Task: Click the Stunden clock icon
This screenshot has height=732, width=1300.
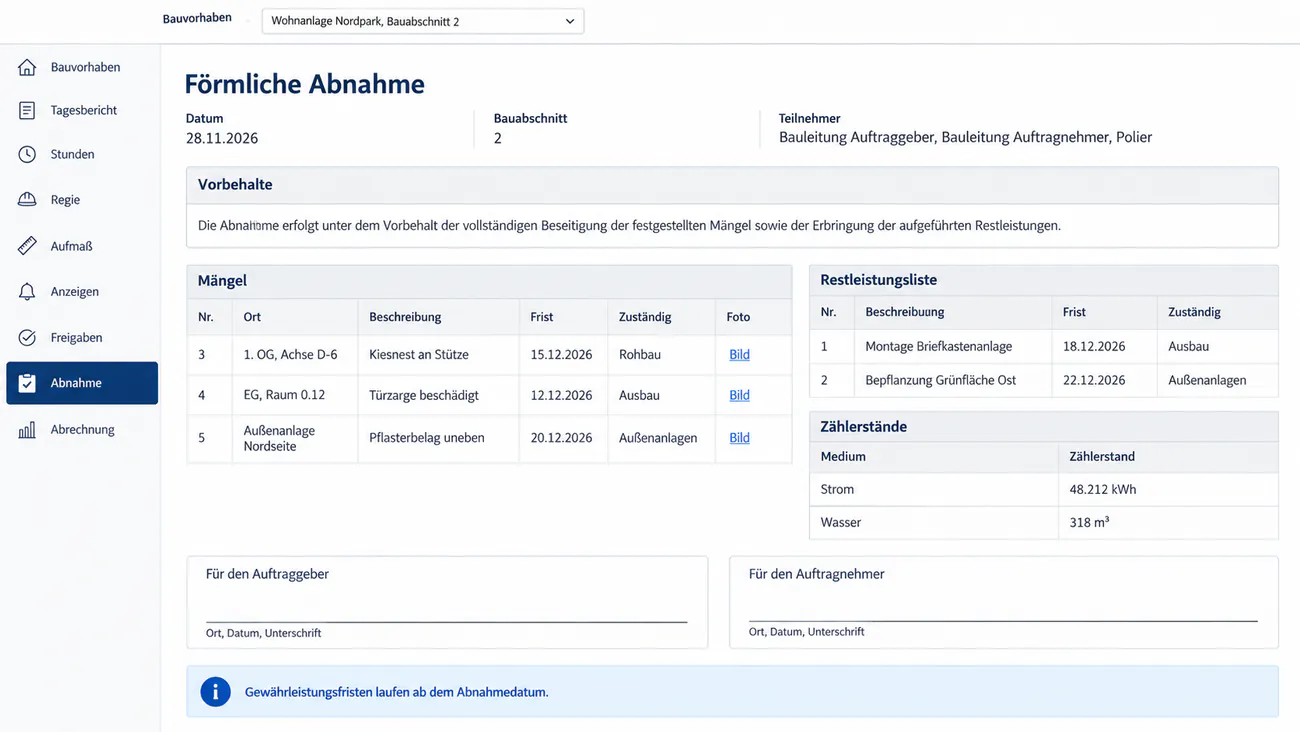Action: 27,154
